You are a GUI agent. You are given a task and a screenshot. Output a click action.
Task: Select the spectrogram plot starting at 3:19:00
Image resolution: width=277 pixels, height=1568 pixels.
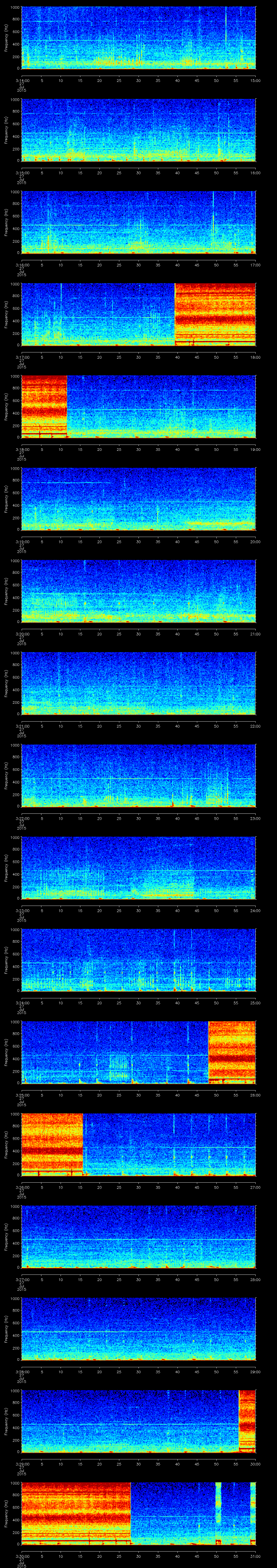tap(139, 499)
